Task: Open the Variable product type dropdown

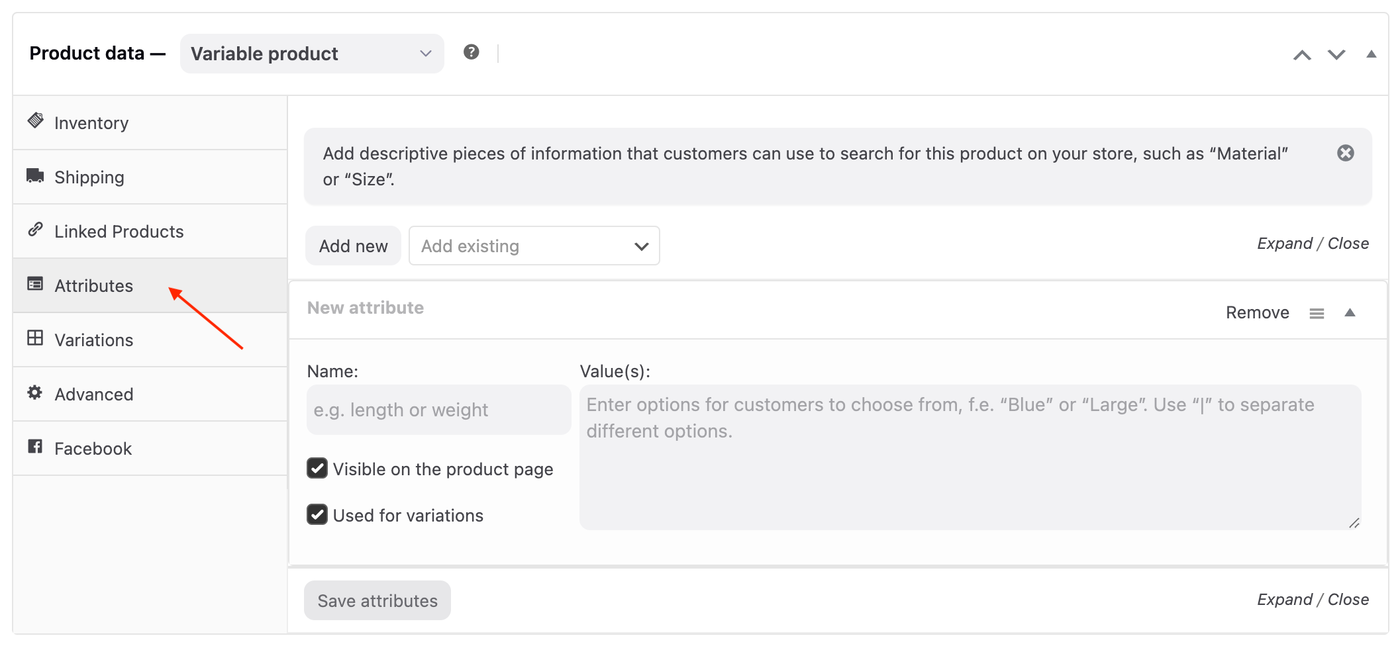Action: pos(311,54)
